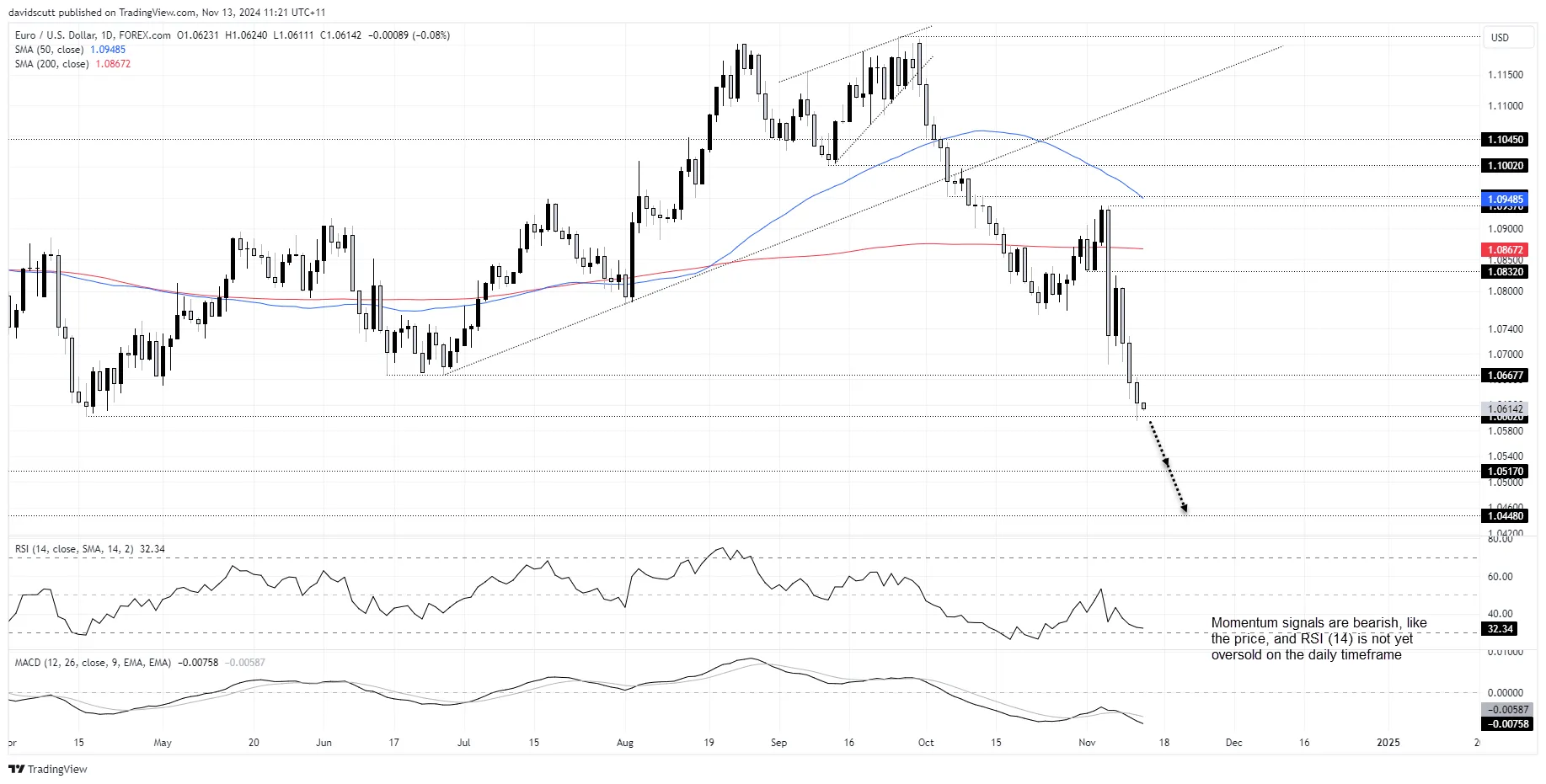Image resolution: width=1546 pixels, height=784 pixels.
Task: Click the 1.10450 price level label
Action: (x=1505, y=140)
